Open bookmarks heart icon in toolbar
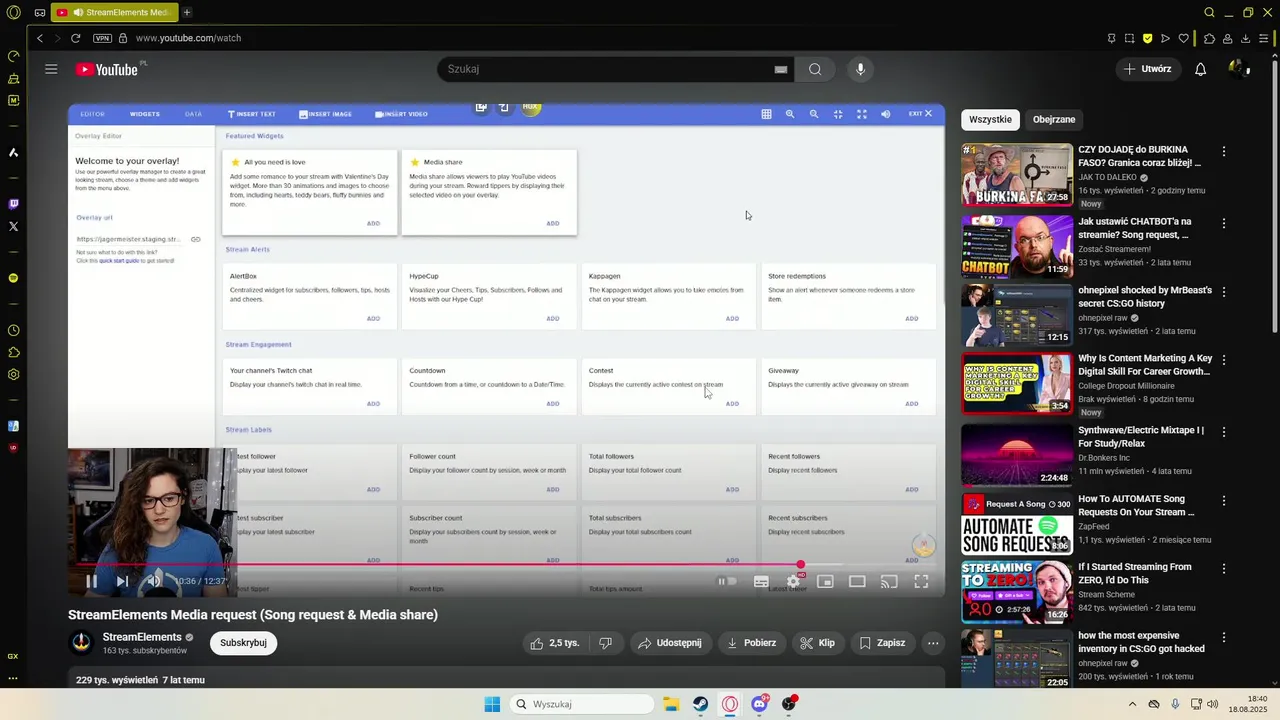Viewport: 1280px width, 720px height. pos(1184,38)
